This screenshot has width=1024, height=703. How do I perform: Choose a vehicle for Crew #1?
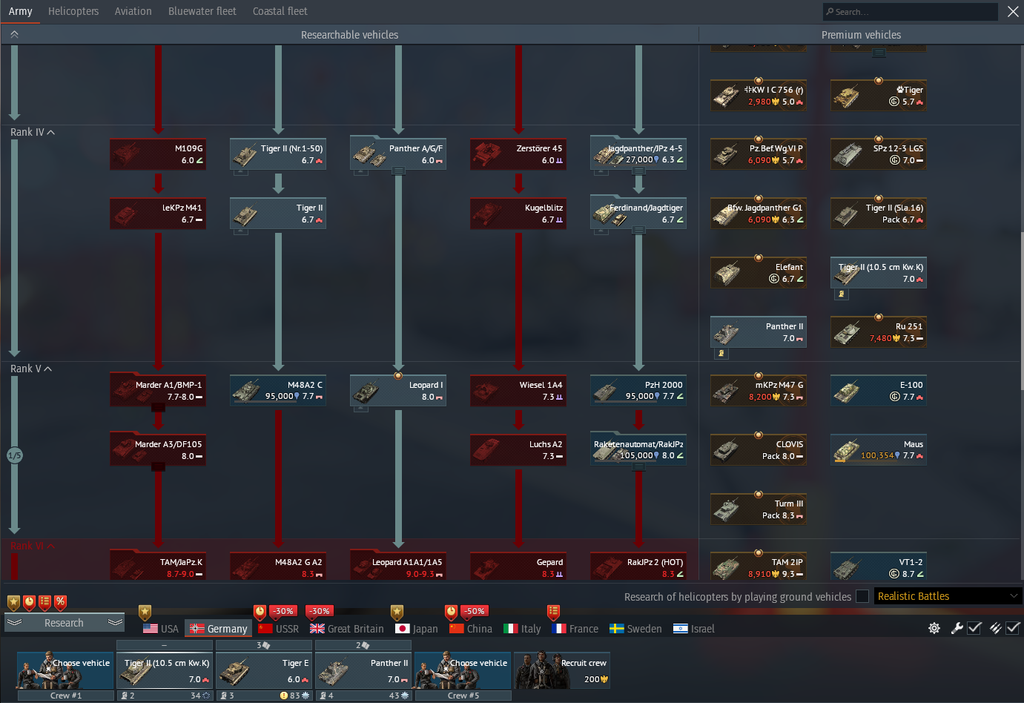click(65, 670)
